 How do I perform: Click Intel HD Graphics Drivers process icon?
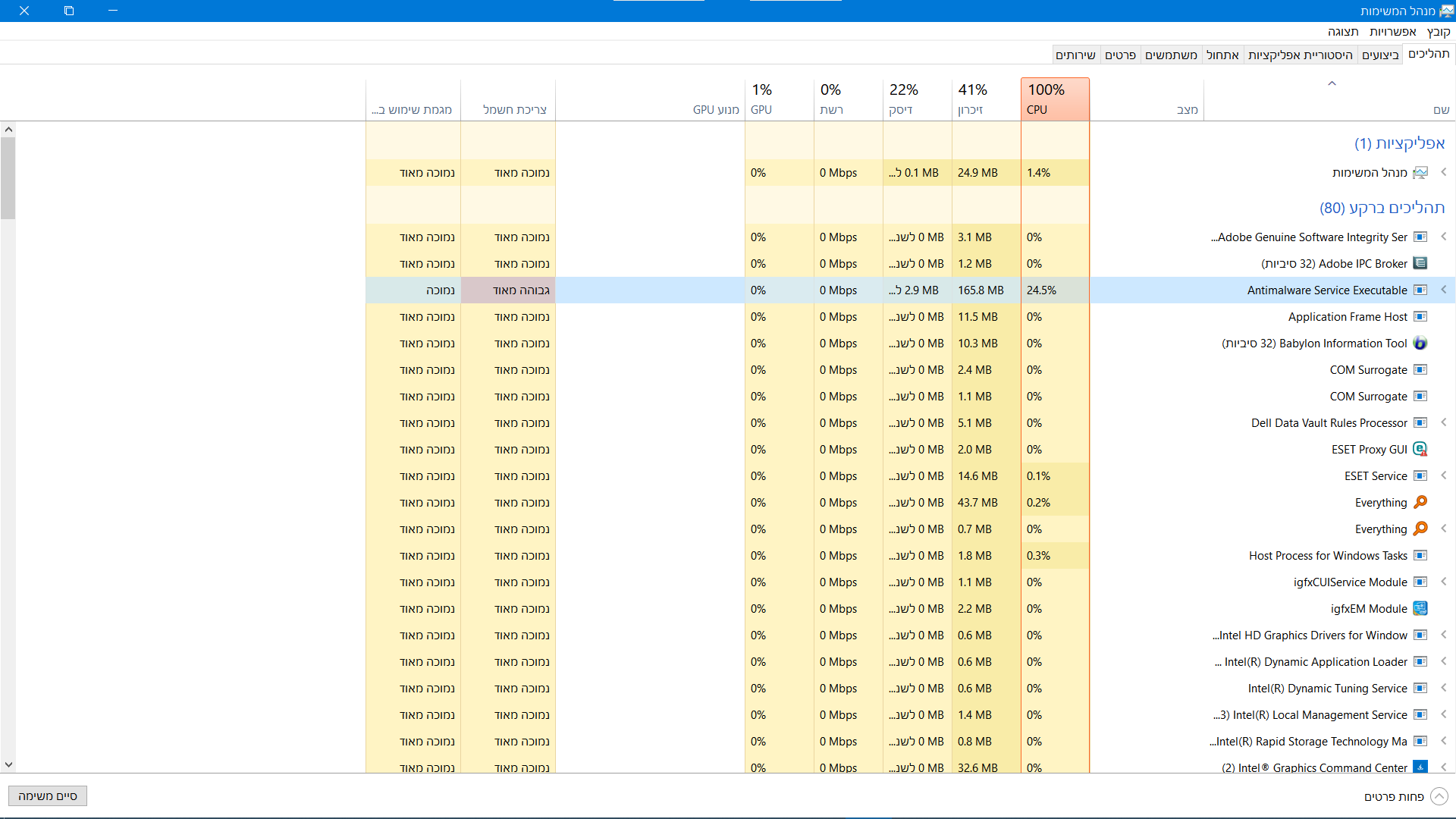[x=1420, y=635]
